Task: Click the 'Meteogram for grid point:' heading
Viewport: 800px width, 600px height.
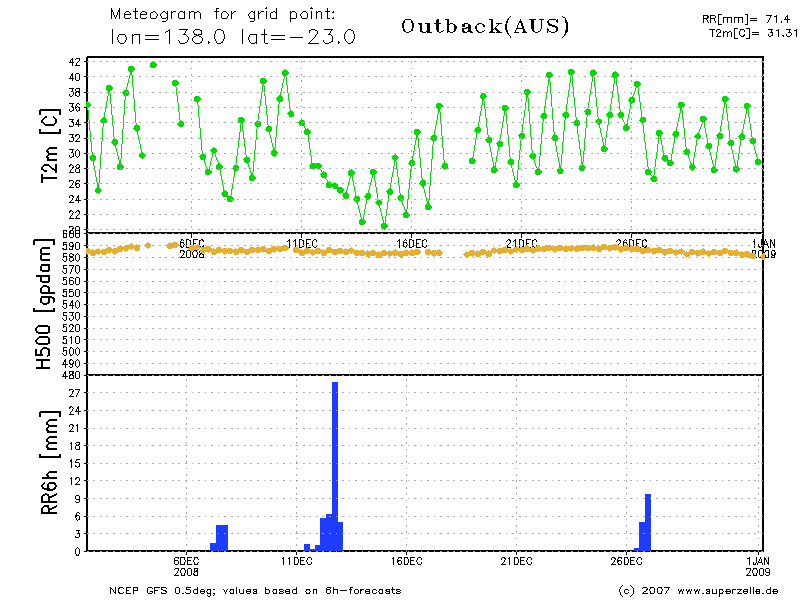Action: pyautogui.click(x=223, y=15)
